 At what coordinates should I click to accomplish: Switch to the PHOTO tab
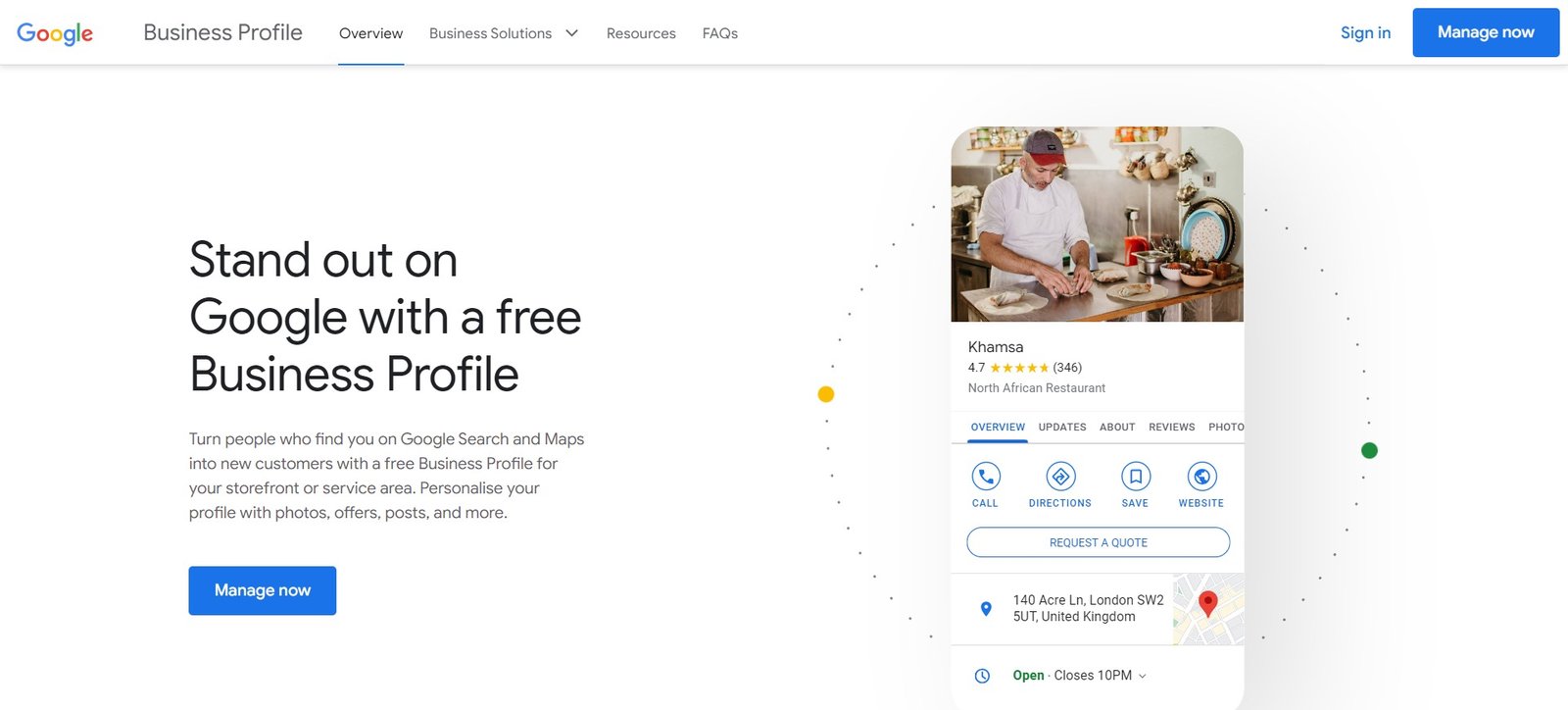pos(1226,428)
